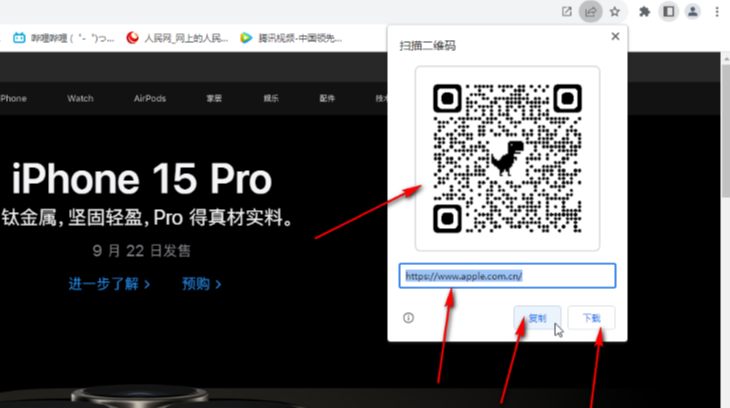Open the iPhone navigation item
730x408 pixels.
pos(13,98)
